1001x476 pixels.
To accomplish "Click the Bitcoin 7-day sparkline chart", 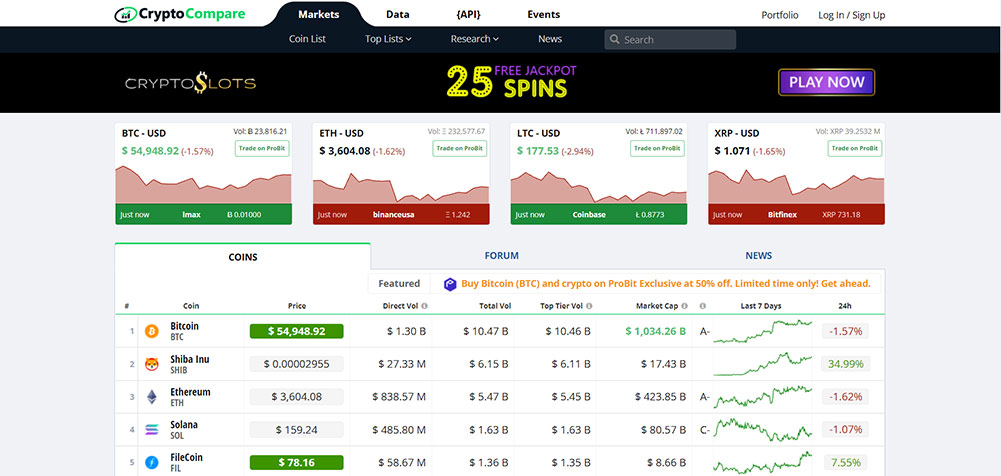I will tap(763, 331).
